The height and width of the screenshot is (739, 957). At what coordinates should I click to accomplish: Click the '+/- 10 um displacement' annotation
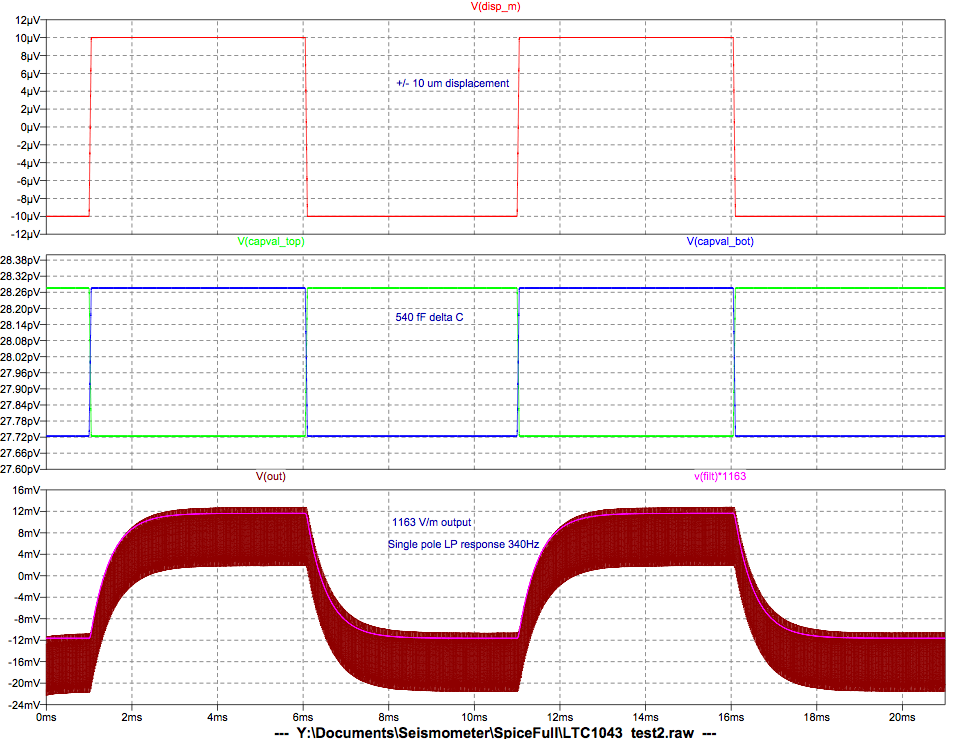pyautogui.click(x=452, y=83)
